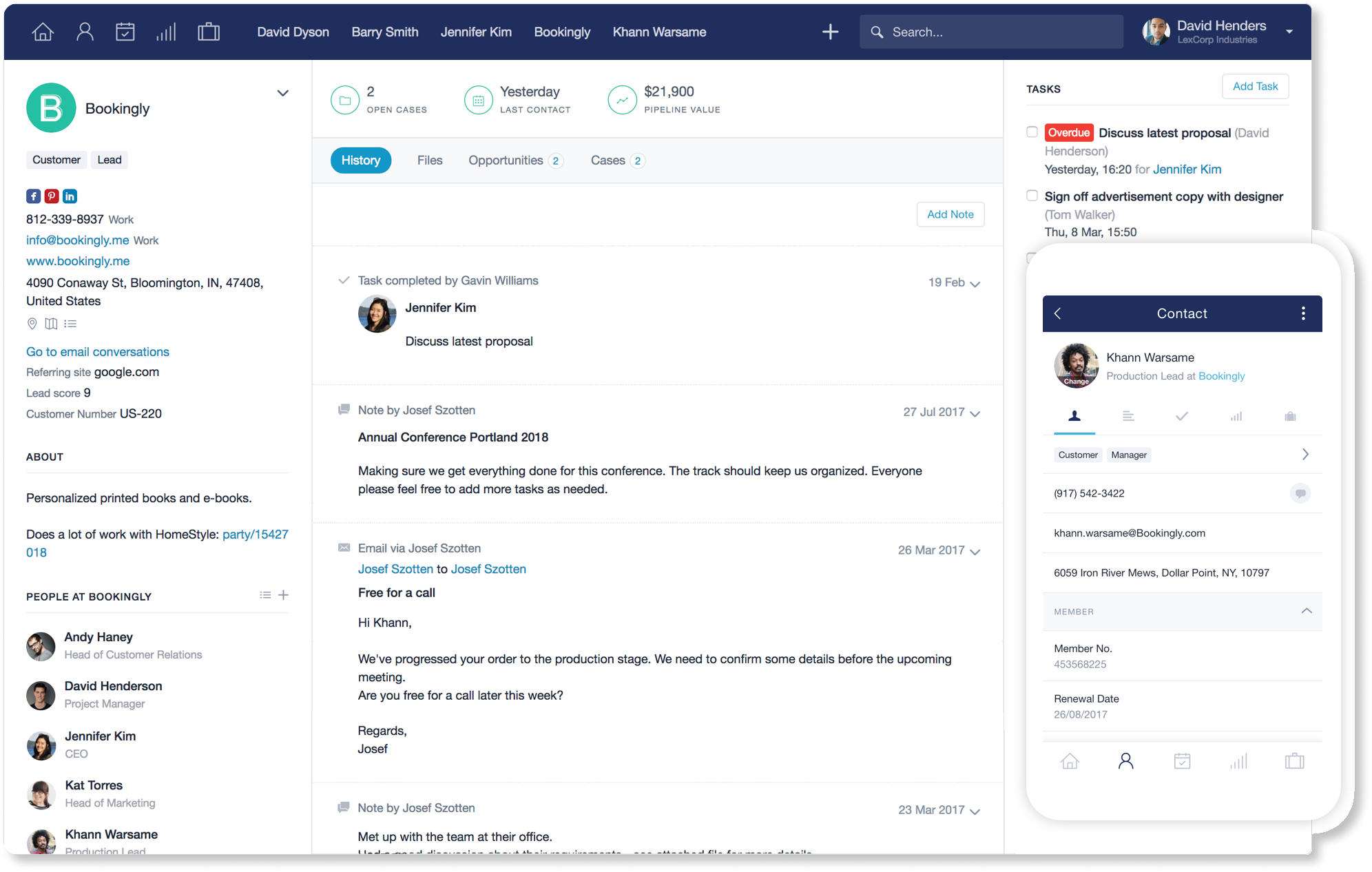Screen dimensions: 1372x872
Task: Open the David Henders account dropdown
Action: (1289, 32)
